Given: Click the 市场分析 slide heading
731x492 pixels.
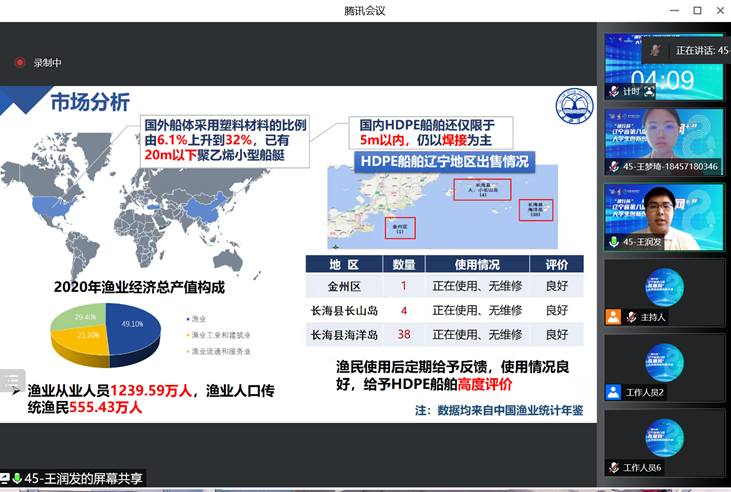Looking at the screenshot, I should click(90, 102).
